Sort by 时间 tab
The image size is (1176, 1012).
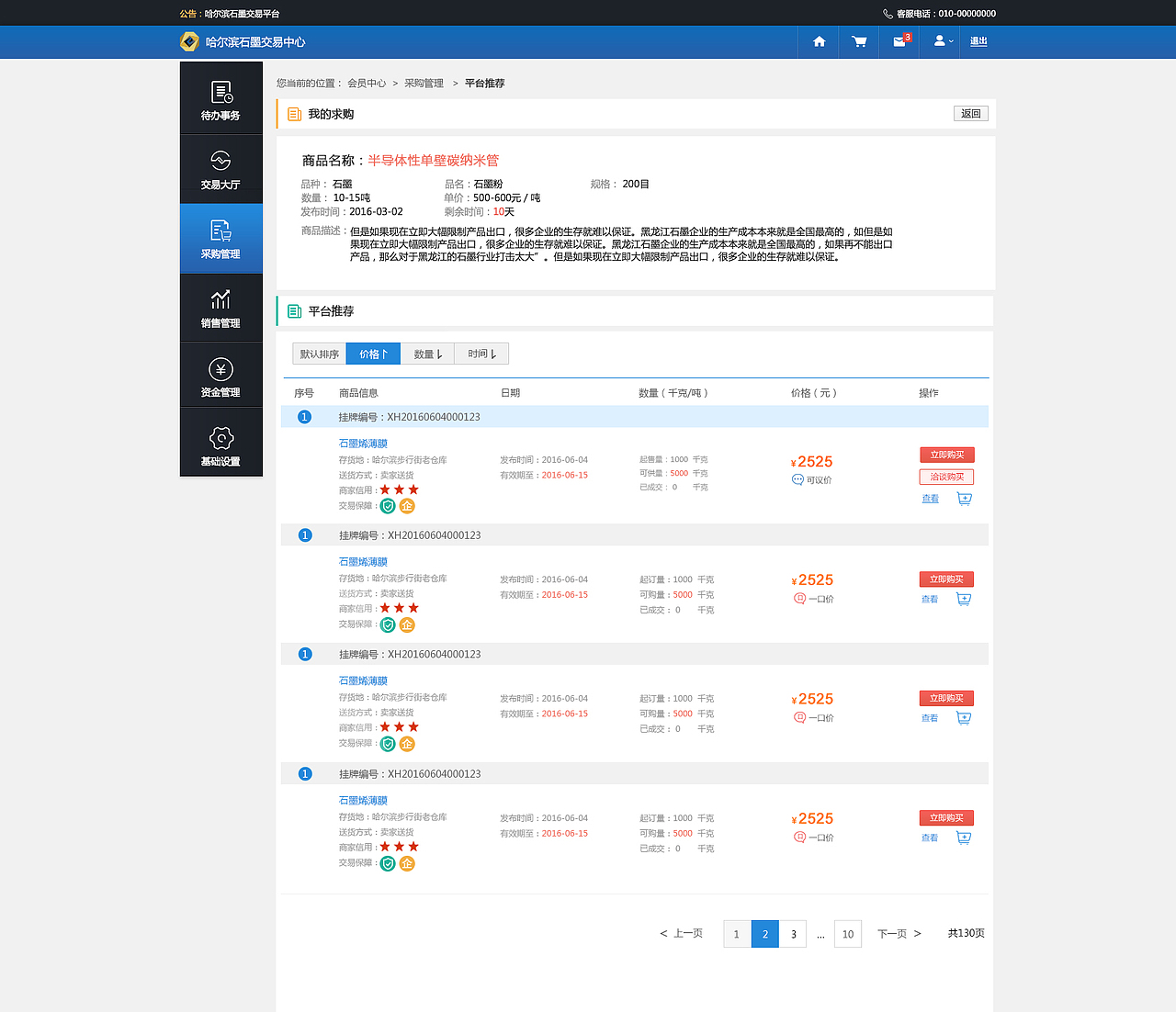(481, 354)
